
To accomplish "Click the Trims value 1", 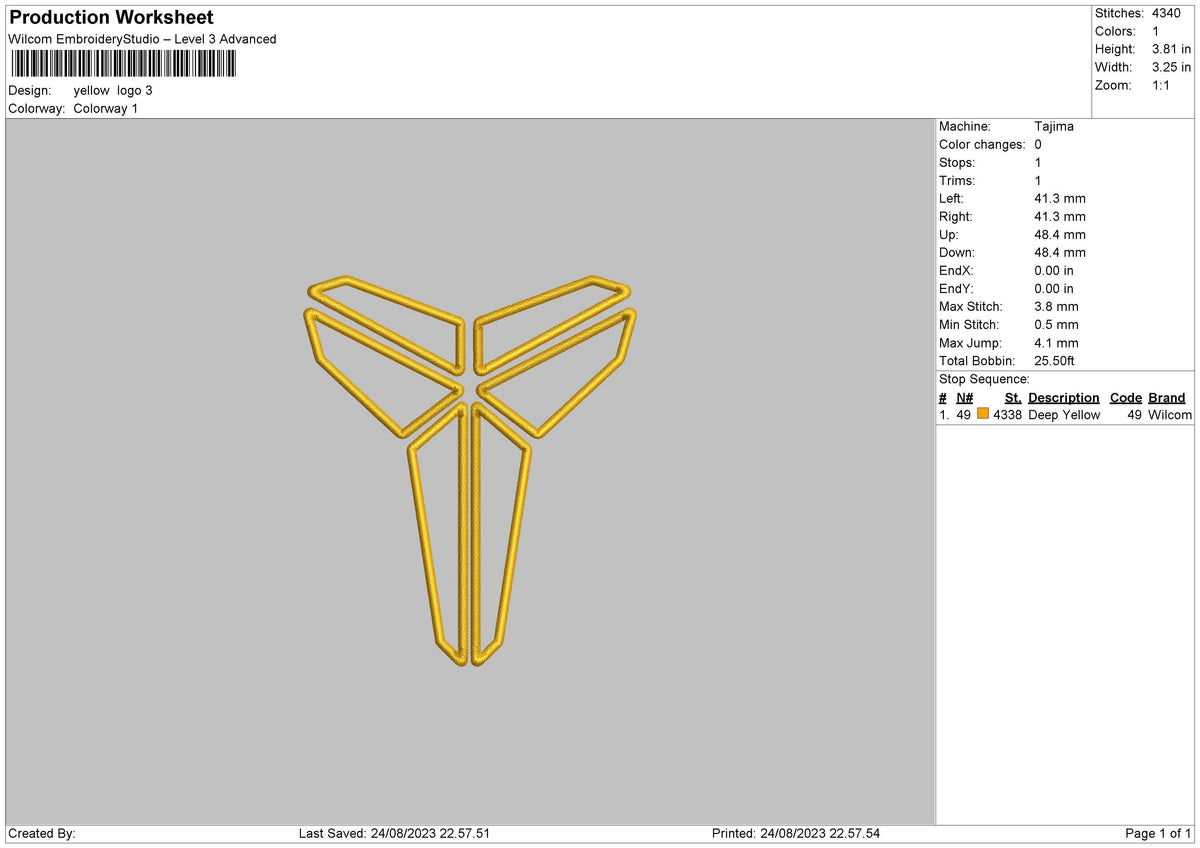I will click(1038, 181).
